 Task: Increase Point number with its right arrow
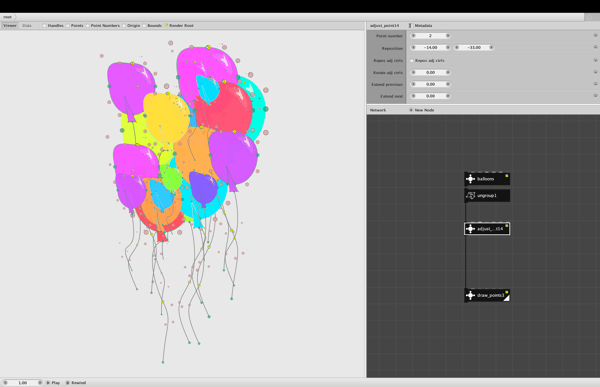coord(448,36)
